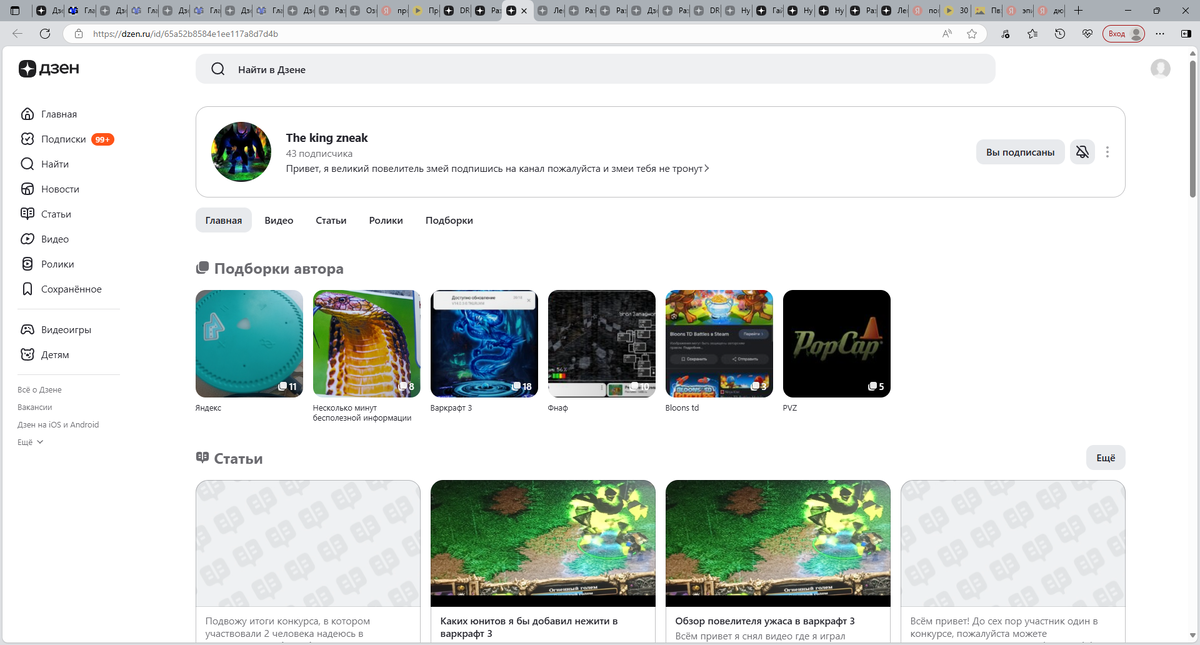This screenshot has width=1200, height=645.
Task: Click the Подборки автора heading
Action: coord(278,268)
